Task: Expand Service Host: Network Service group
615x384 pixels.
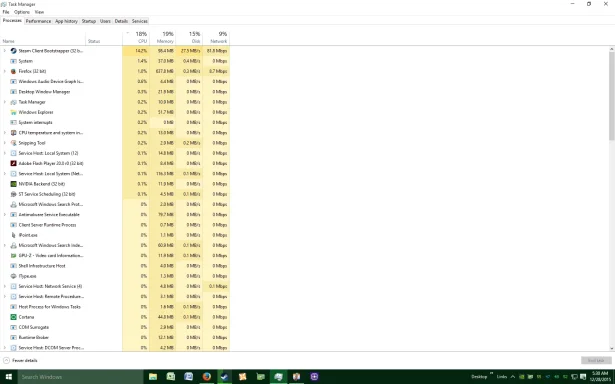Action: (5, 286)
